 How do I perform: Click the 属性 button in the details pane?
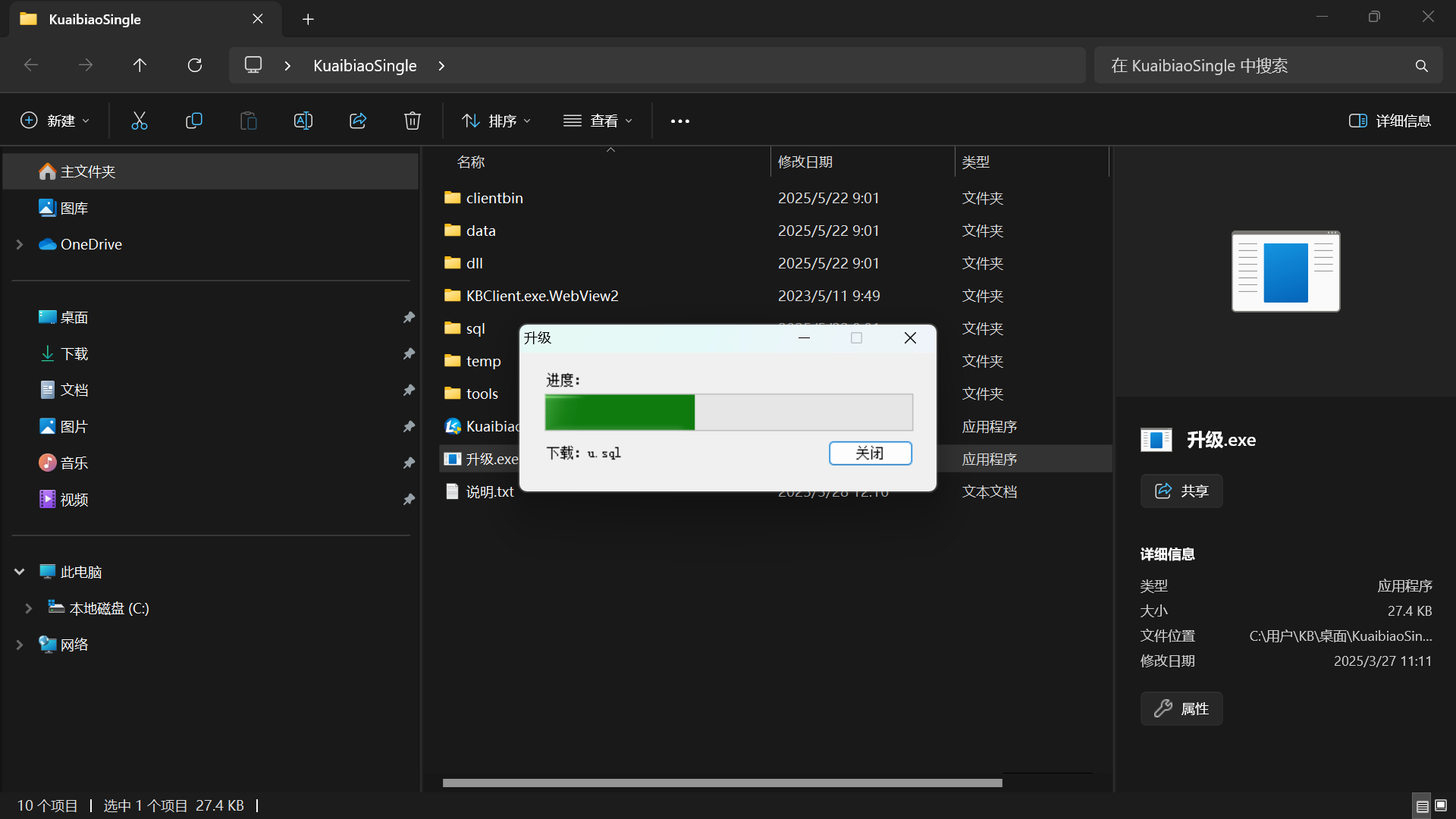1181,708
